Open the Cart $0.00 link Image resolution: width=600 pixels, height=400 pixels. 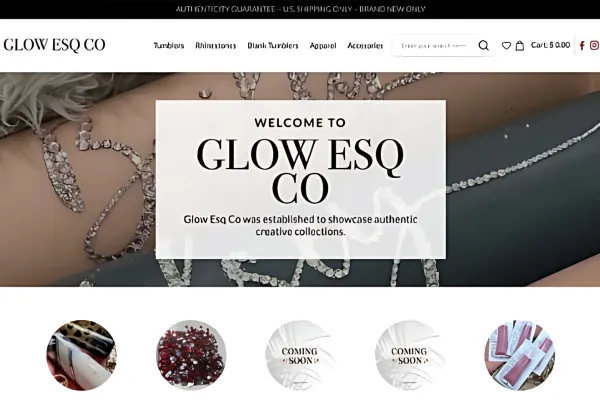(x=550, y=45)
